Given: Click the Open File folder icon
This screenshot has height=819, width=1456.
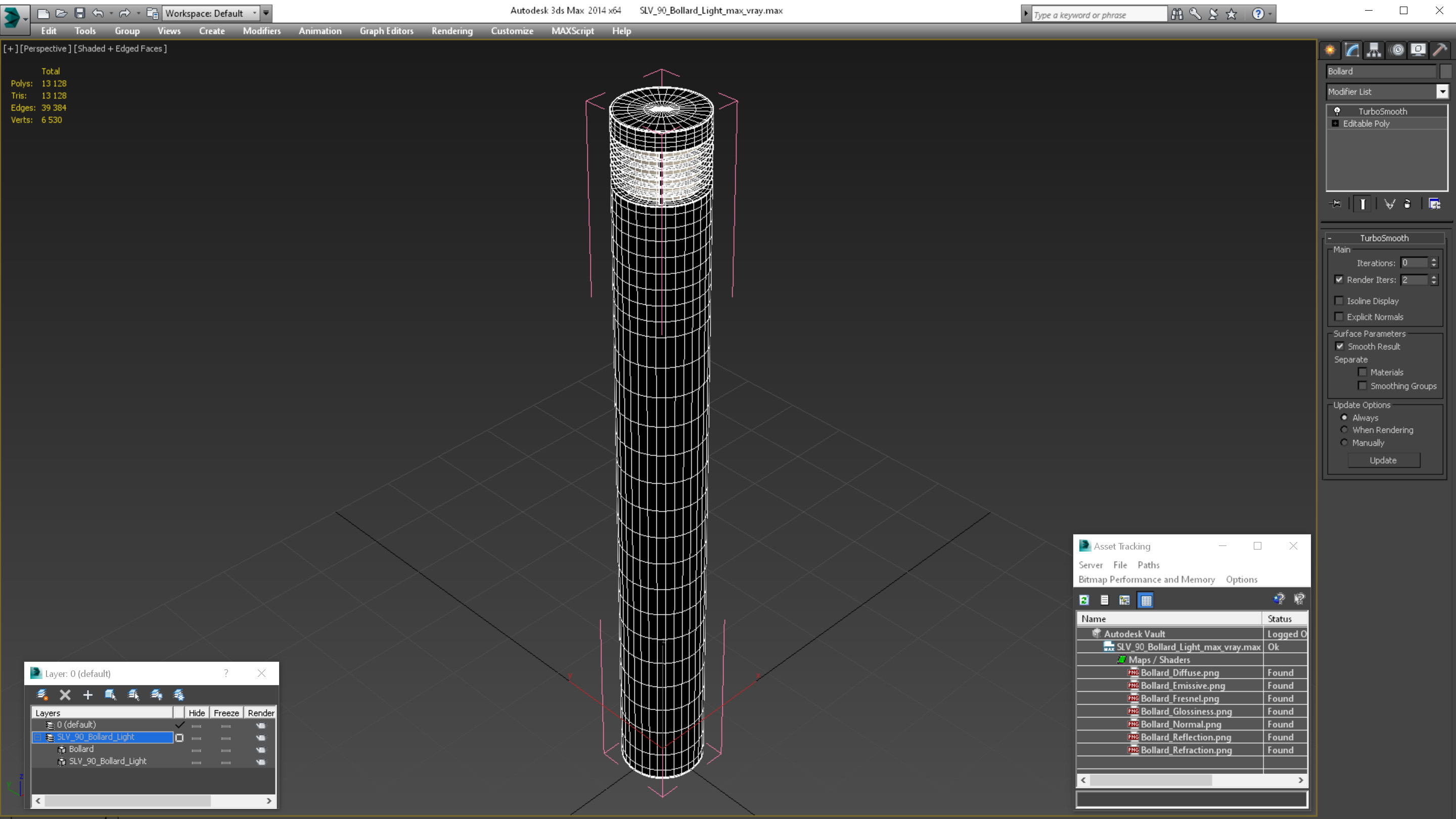Looking at the screenshot, I should click(x=61, y=13).
